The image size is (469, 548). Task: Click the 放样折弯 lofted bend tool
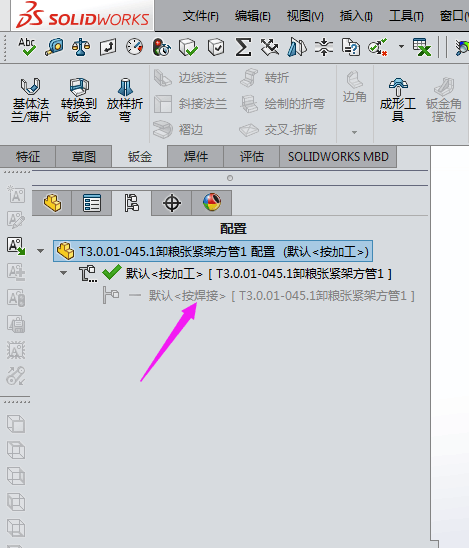click(125, 100)
